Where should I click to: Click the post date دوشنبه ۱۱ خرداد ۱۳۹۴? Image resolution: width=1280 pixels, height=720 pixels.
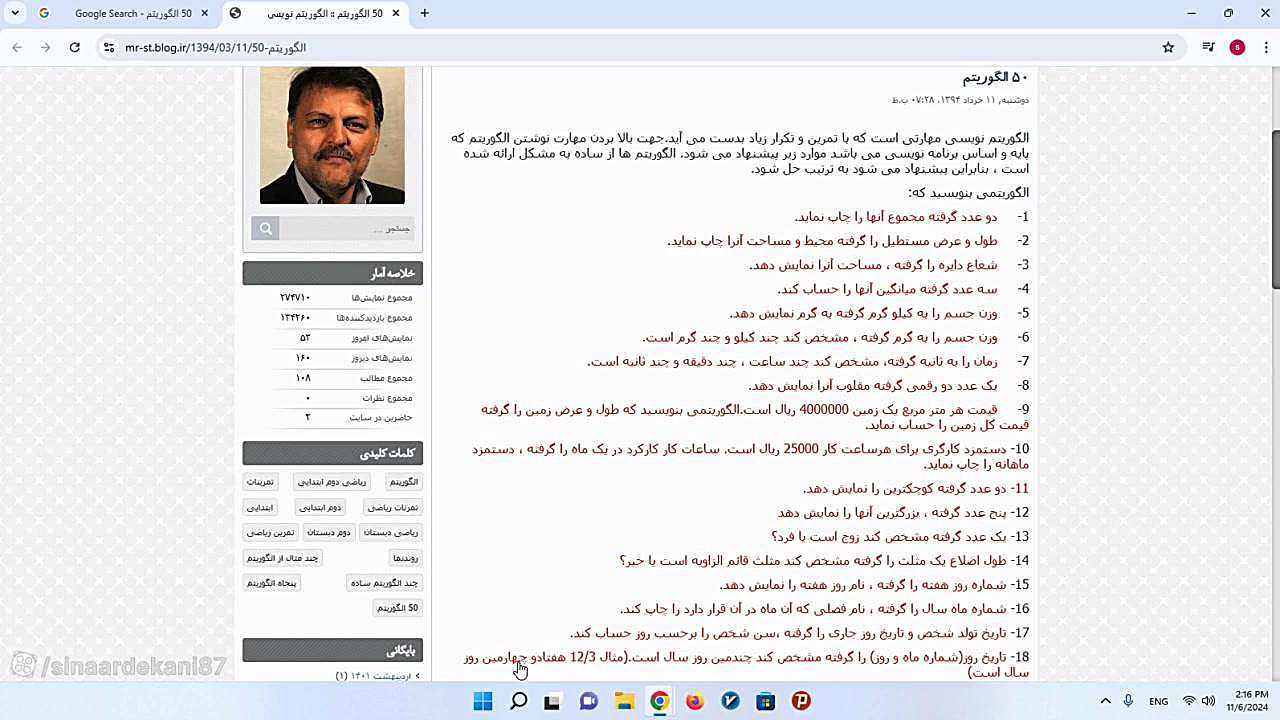click(x=960, y=100)
